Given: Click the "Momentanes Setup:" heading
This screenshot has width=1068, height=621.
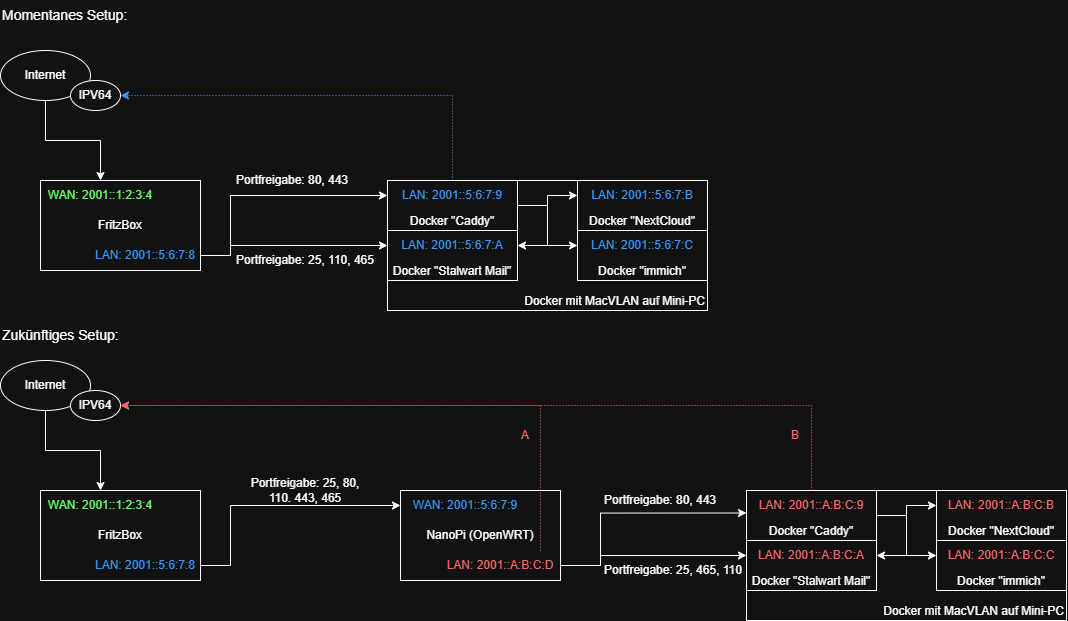Looking at the screenshot, I should tap(65, 14).
